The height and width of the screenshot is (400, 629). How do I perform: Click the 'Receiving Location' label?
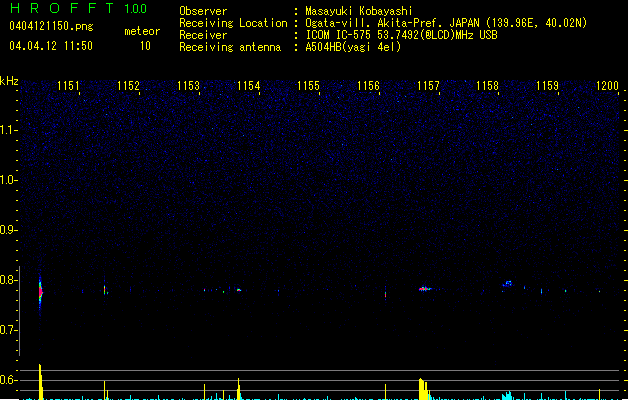coord(233,23)
